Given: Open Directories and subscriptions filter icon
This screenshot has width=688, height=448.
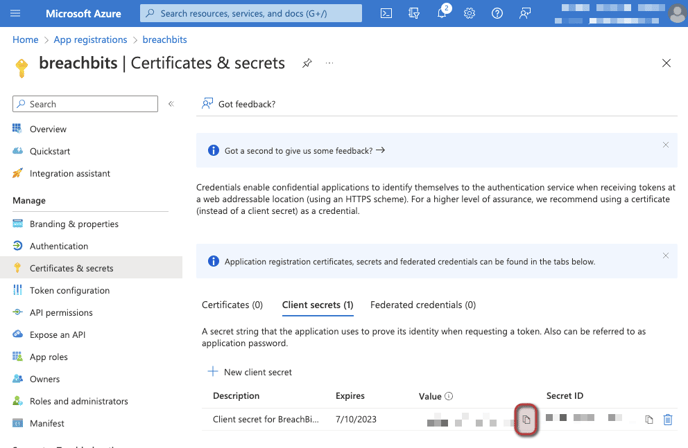Looking at the screenshot, I should [x=414, y=13].
